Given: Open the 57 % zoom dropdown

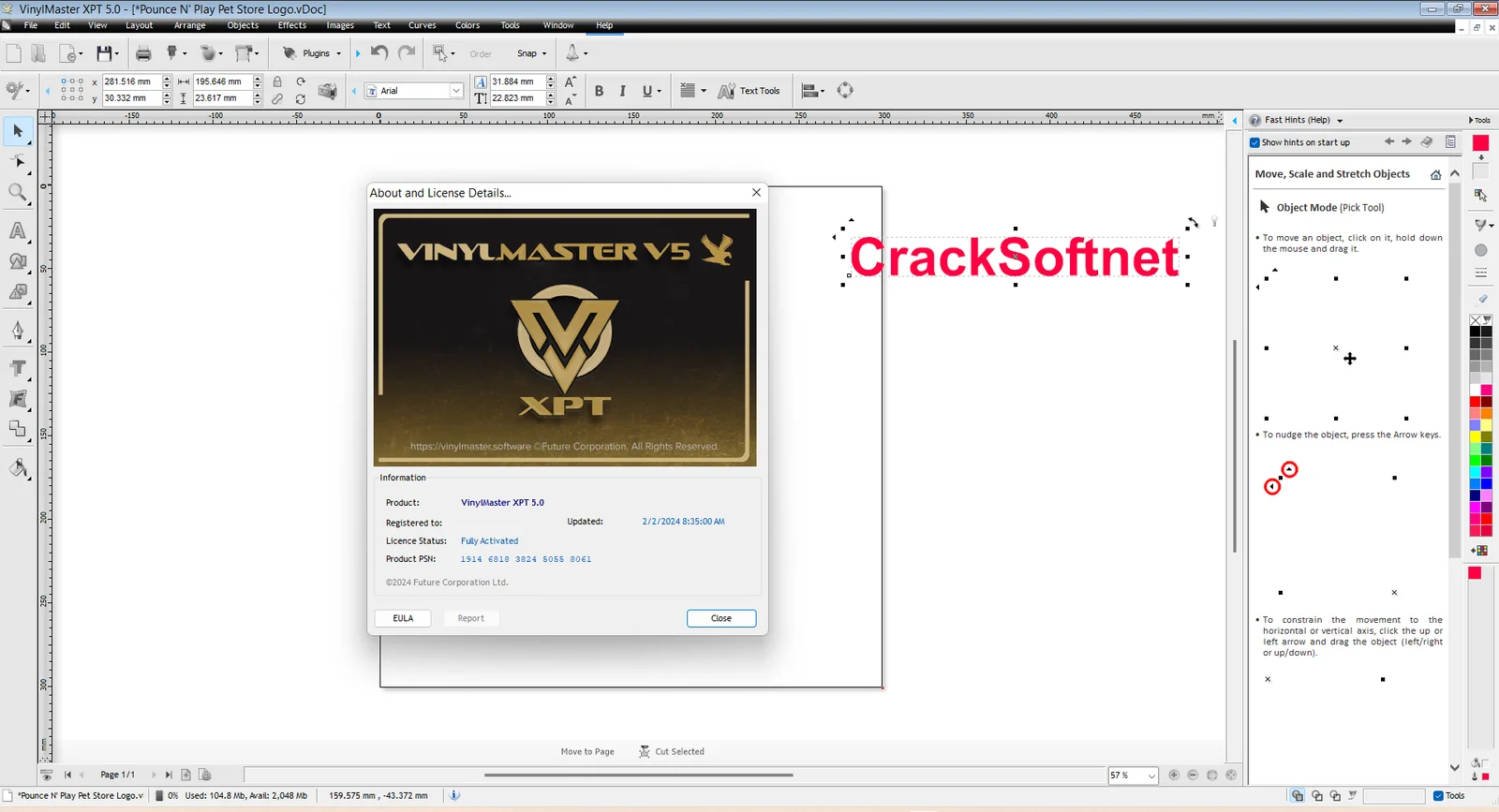Looking at the screenshot, I should (x=1151, y=775).
